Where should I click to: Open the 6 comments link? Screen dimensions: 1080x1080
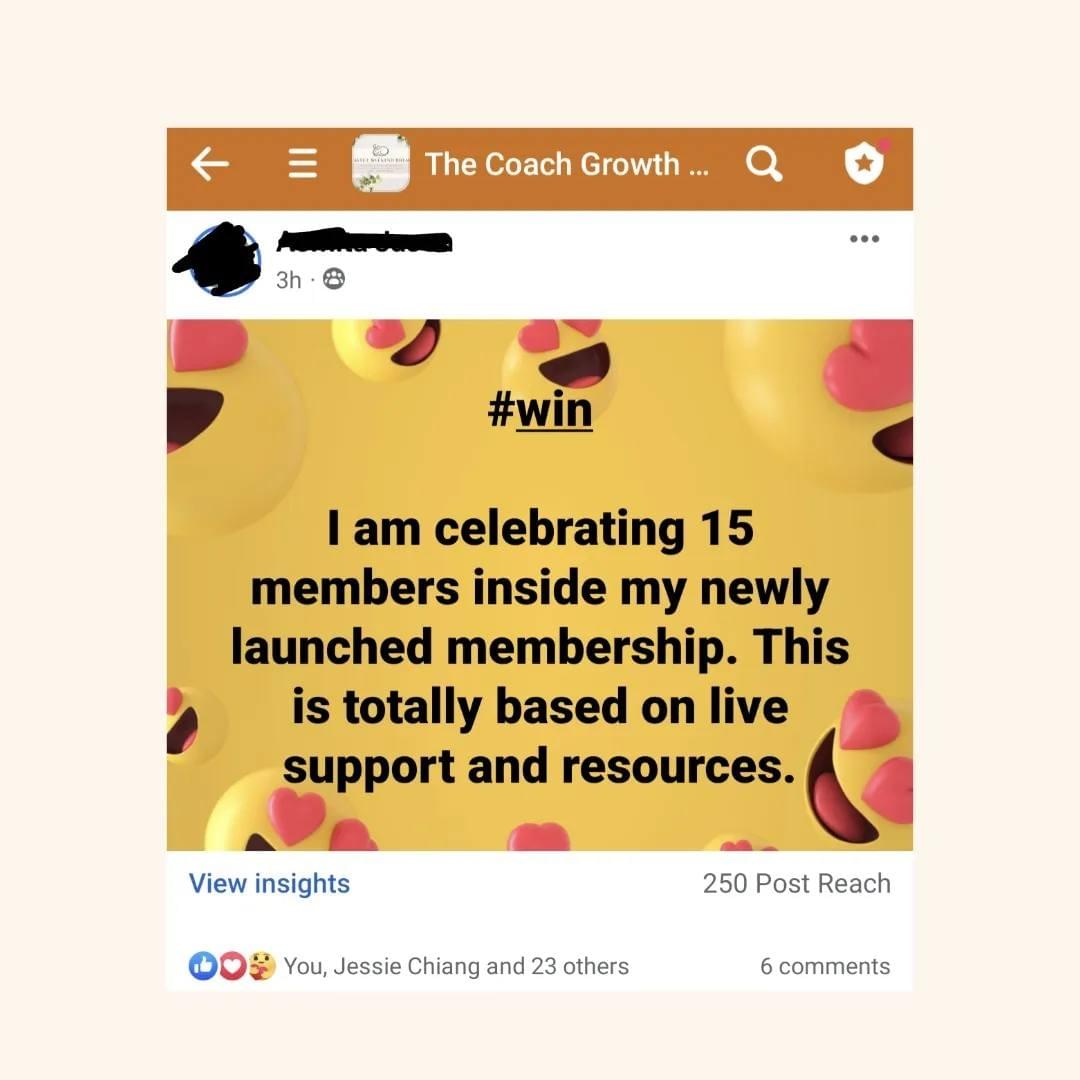825,966
